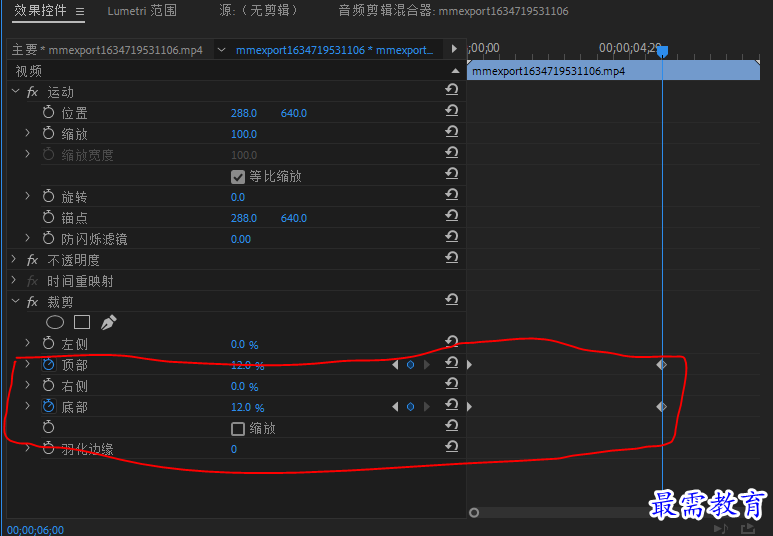This screenshot has width=773, height=536.
Task: Reset the 顶部 crop parameter
Action: (452, 363)
